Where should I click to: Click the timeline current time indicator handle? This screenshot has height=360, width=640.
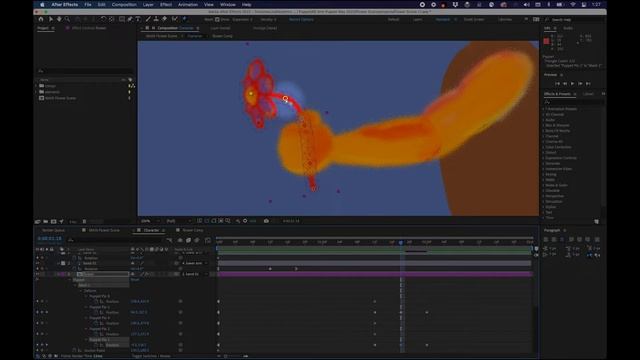click(x=401, y=242)
